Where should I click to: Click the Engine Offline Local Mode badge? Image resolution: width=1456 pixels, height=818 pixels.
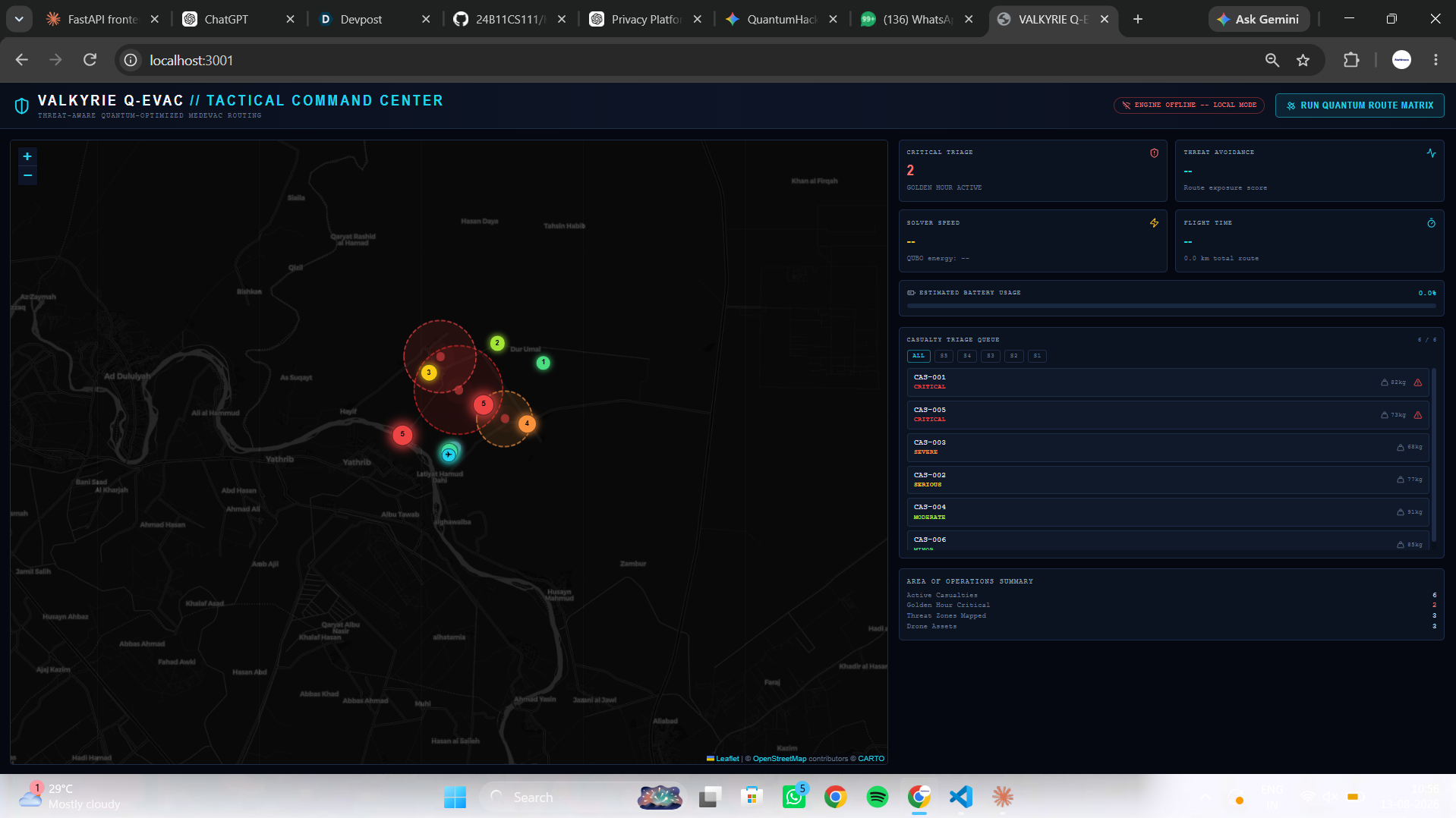[x=1189, y=105]
